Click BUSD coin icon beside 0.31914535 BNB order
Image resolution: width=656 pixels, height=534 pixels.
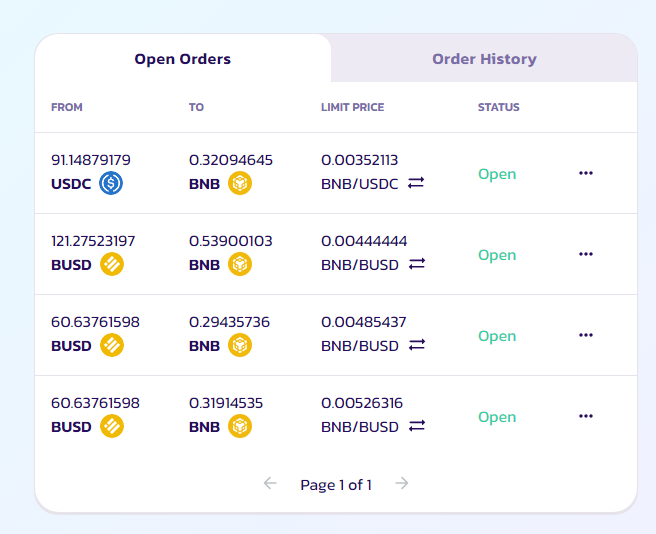(x=112, y=426)
